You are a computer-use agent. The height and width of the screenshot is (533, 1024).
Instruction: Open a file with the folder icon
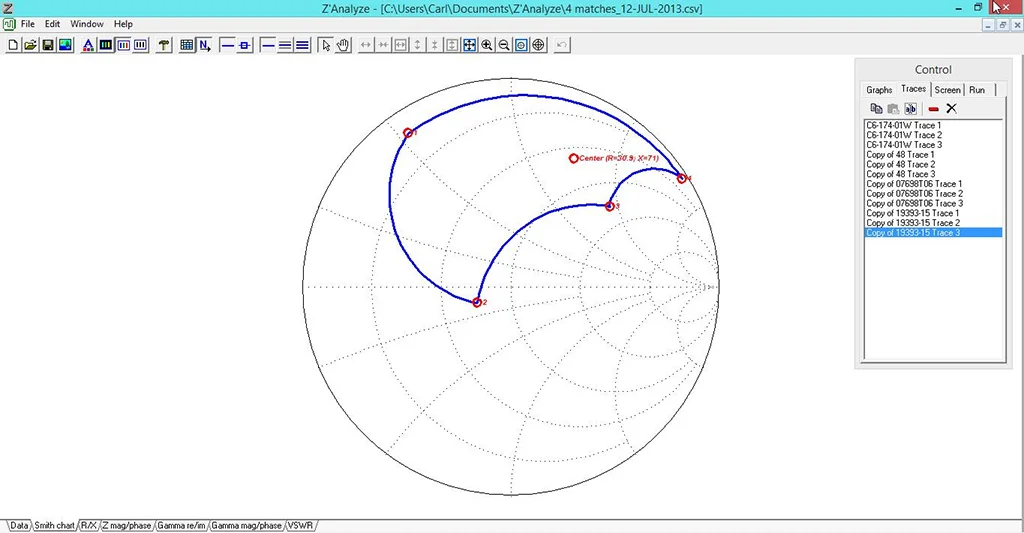click(30, 45)
